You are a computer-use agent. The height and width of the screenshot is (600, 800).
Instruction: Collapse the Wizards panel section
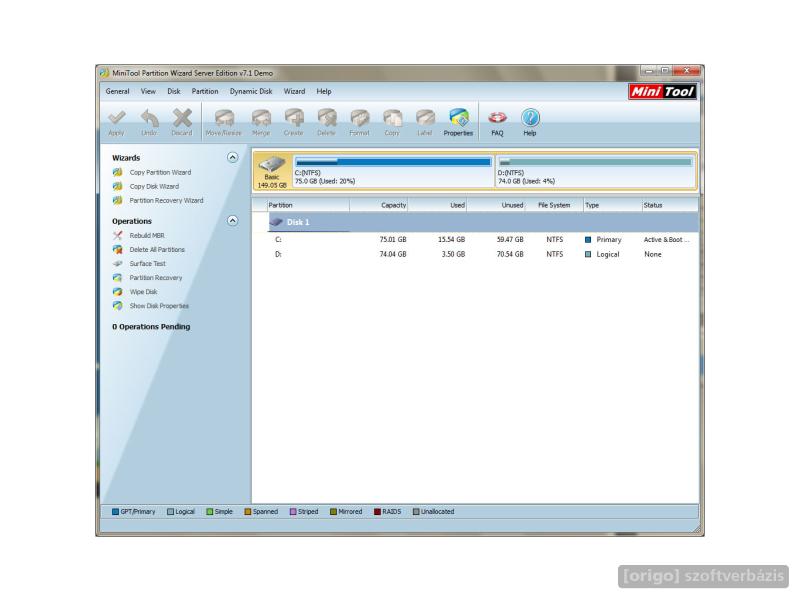point(233,157)
